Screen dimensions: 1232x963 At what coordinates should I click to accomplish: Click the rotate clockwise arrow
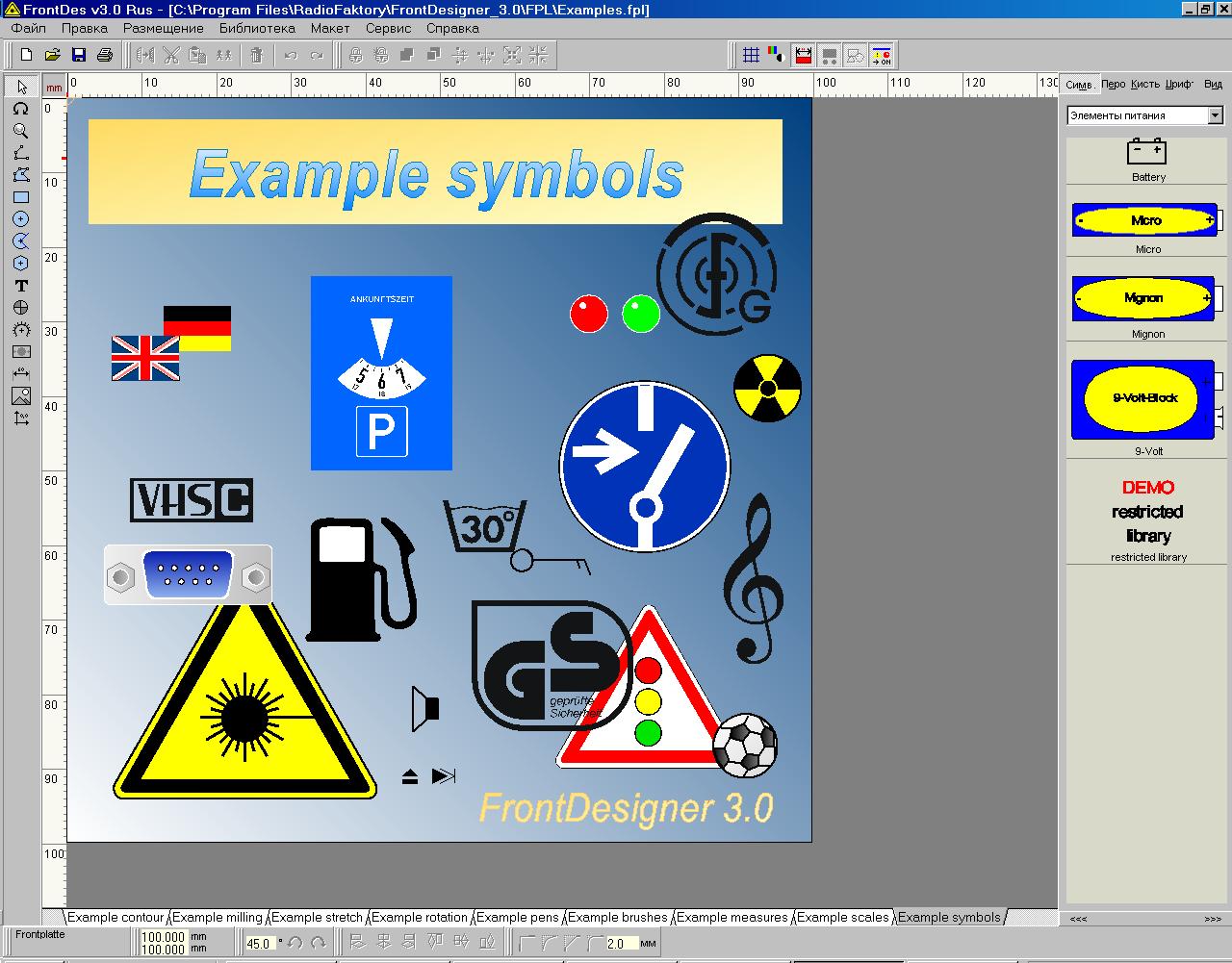[x=318, y=944]
